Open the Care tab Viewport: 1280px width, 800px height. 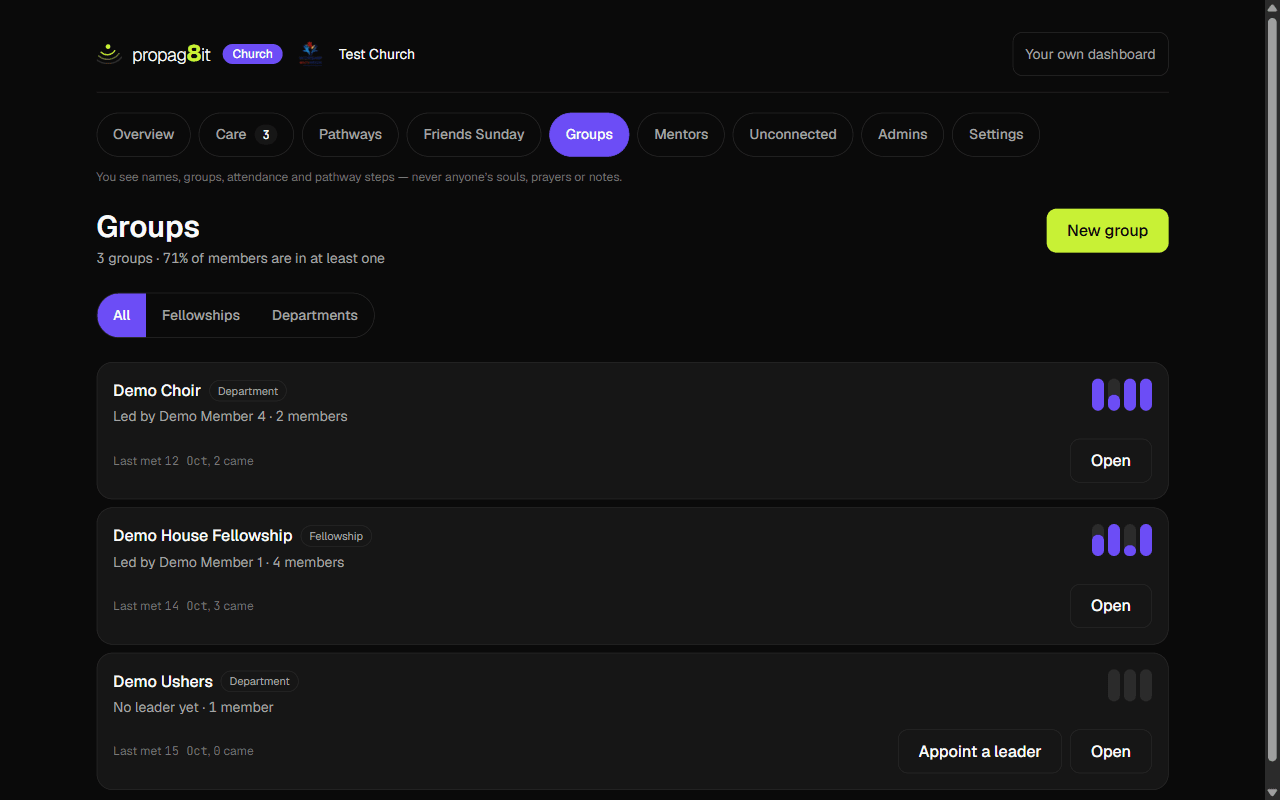pos(246,134)
